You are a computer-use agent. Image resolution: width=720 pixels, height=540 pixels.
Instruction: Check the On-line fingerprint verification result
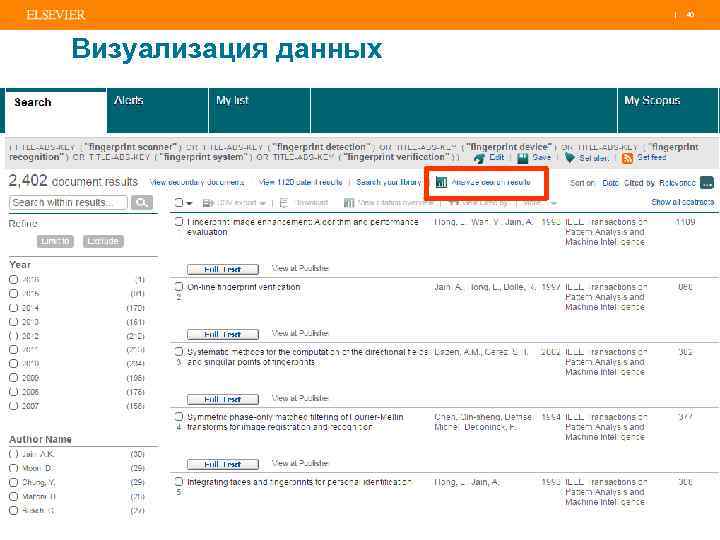(179, 287)
